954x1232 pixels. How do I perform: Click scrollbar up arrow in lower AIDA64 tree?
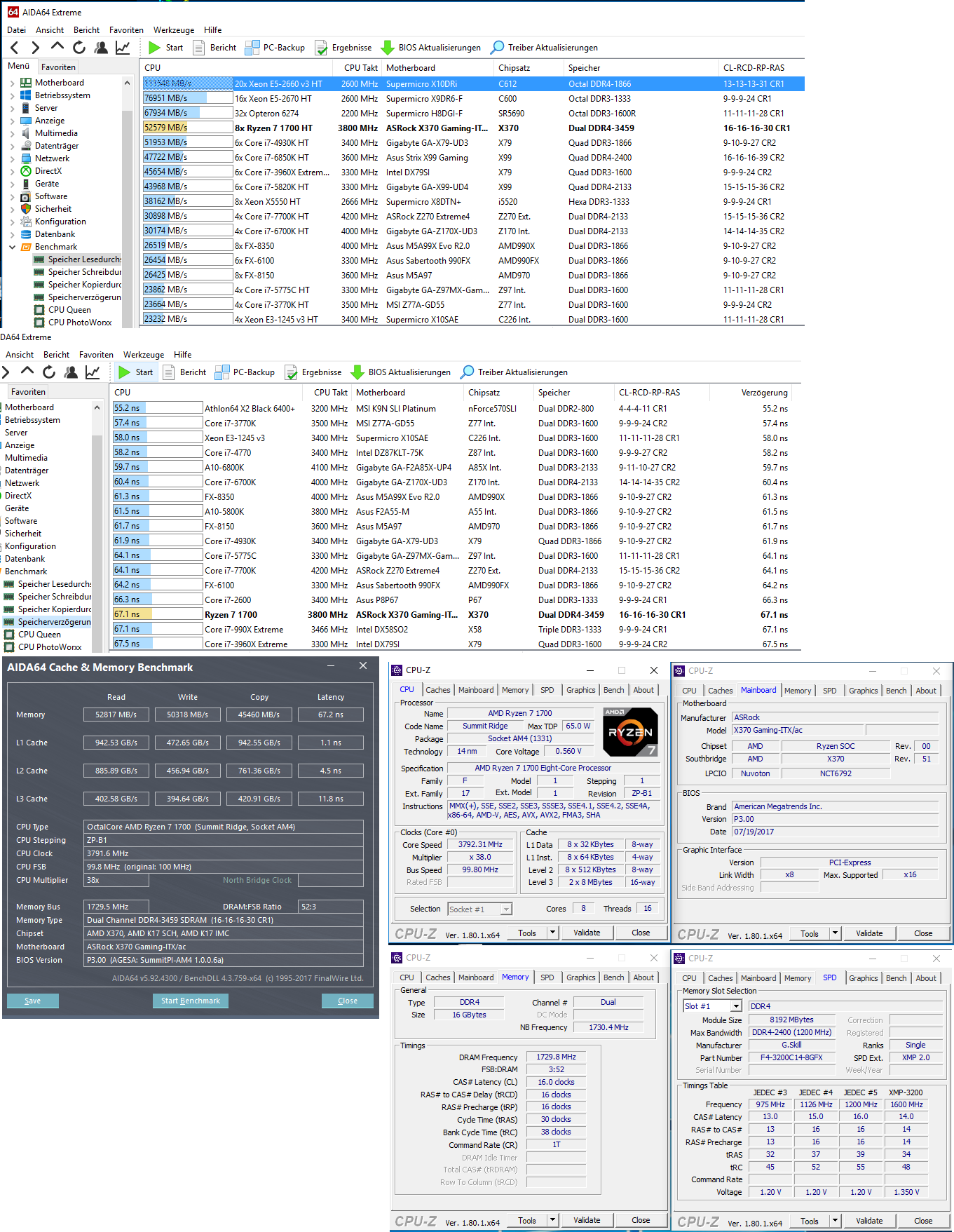[x=97, y=407]
